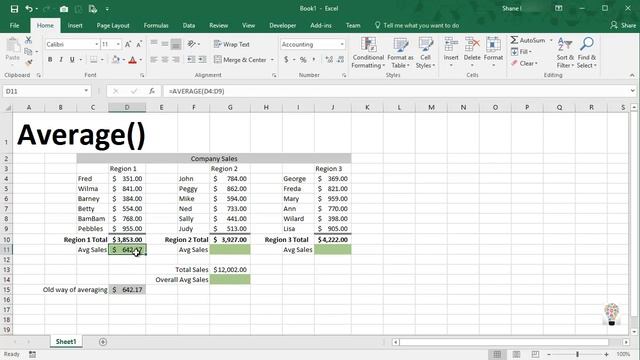Switch to the Data tab
Viewport: 640px width, 360px height.
click(x=189, y=25)
